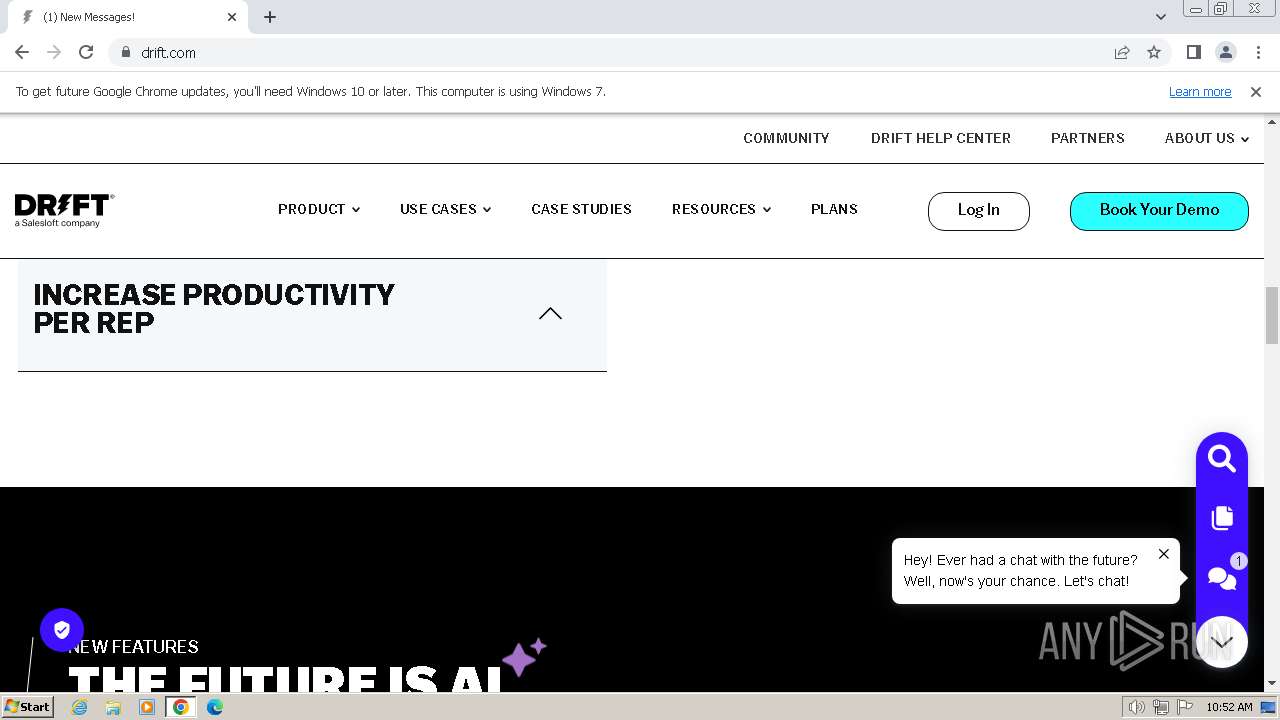Share this page icon in address bar

[1122, 52]
